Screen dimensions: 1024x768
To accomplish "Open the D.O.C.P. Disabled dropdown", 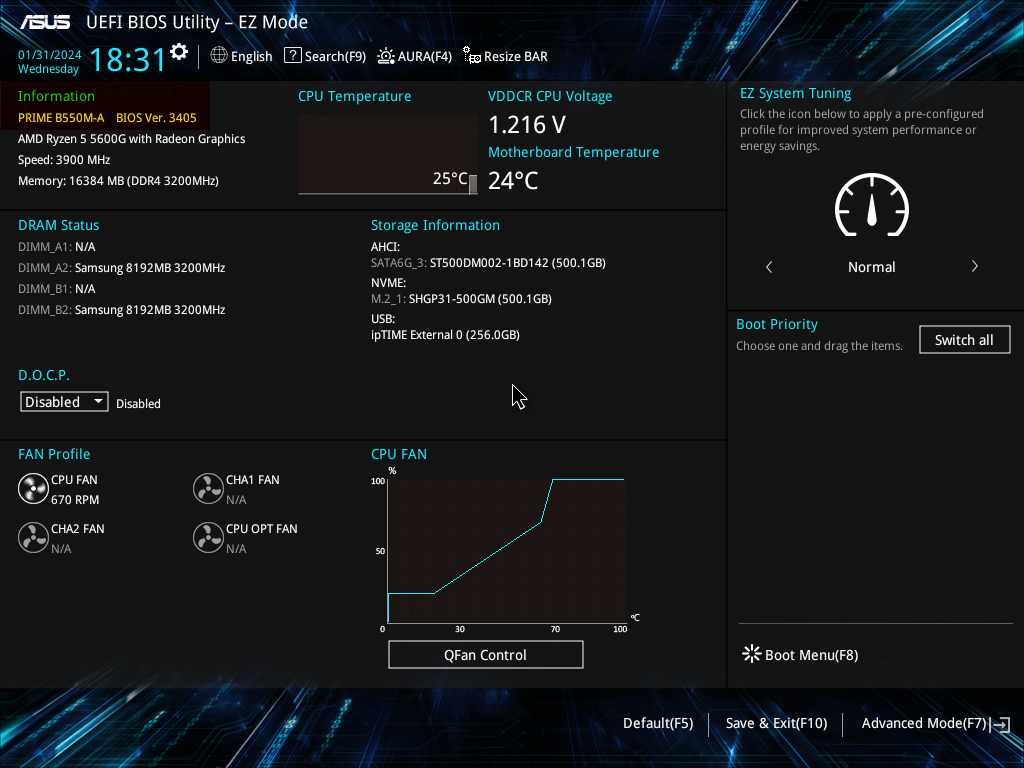I will [x=64, y=402].
